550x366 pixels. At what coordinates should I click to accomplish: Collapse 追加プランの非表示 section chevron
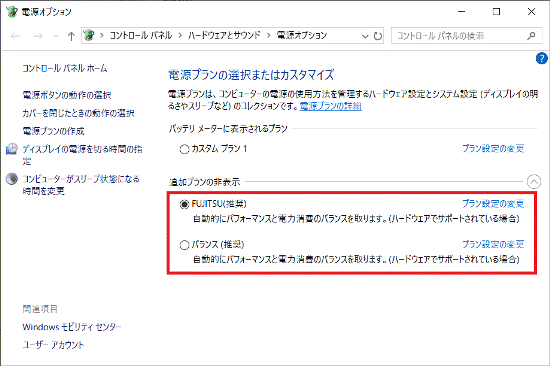534,182
